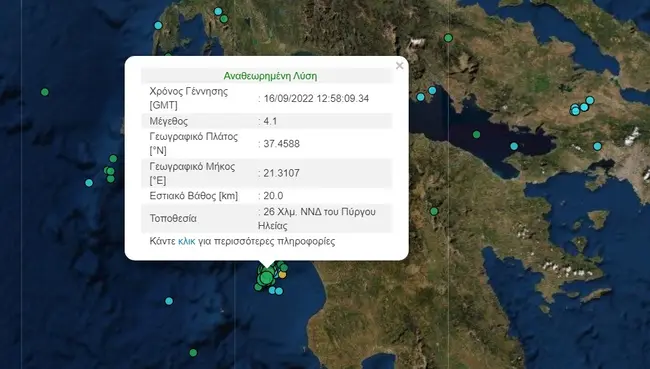Click the magnitude value 4.1 row

tap(267, 121)
